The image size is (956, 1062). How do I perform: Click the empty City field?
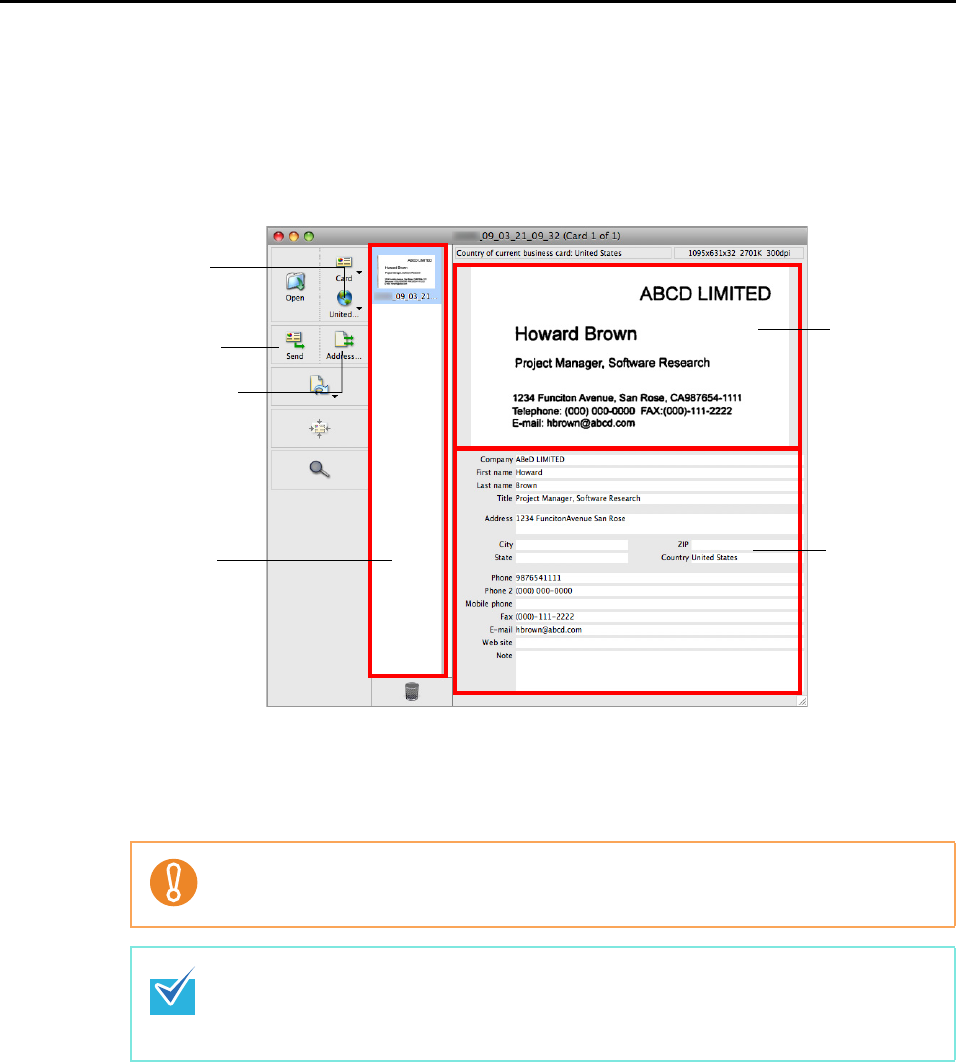click(x=572, y=545)
